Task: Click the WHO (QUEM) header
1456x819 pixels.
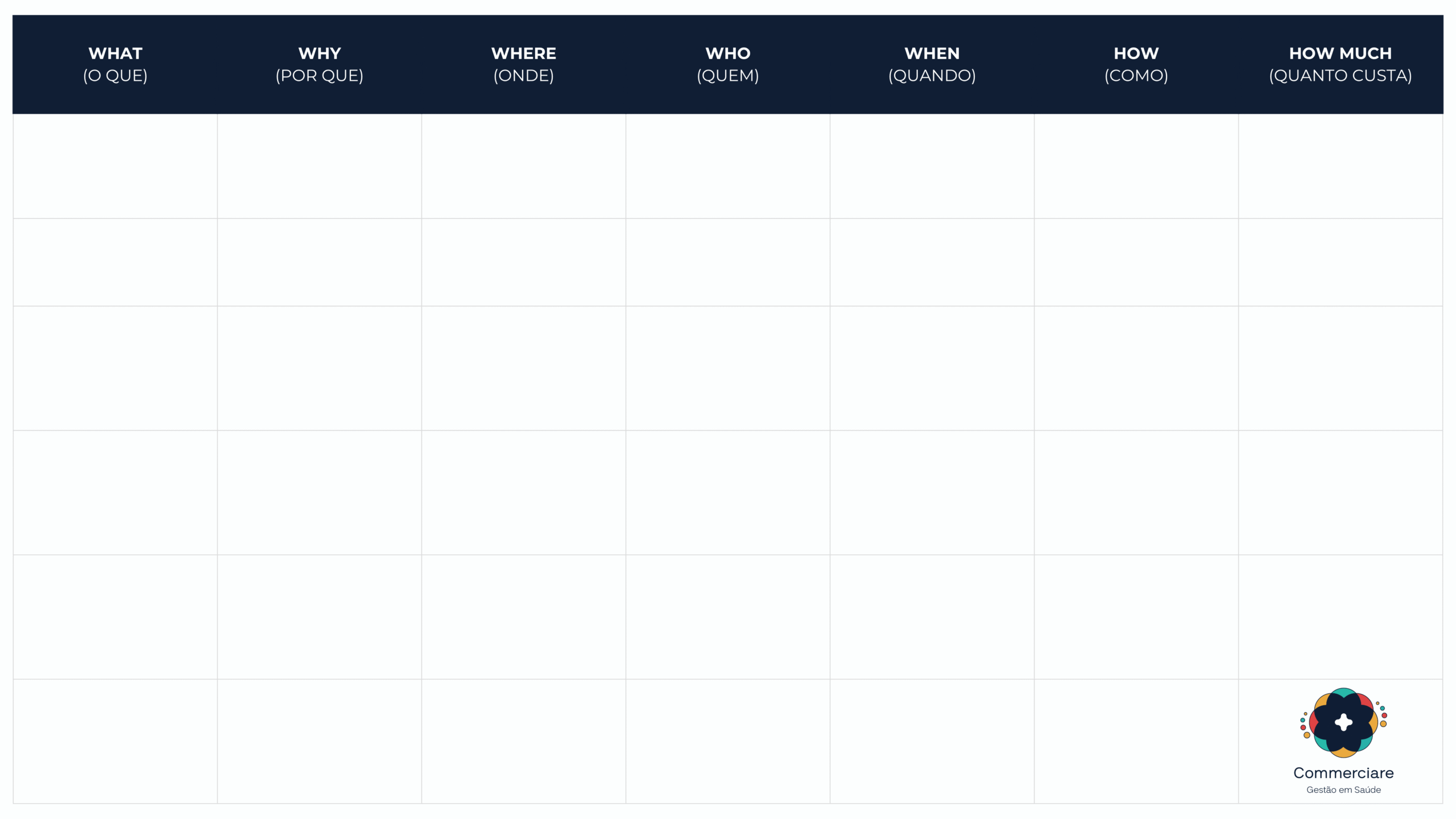Action: 728,64
